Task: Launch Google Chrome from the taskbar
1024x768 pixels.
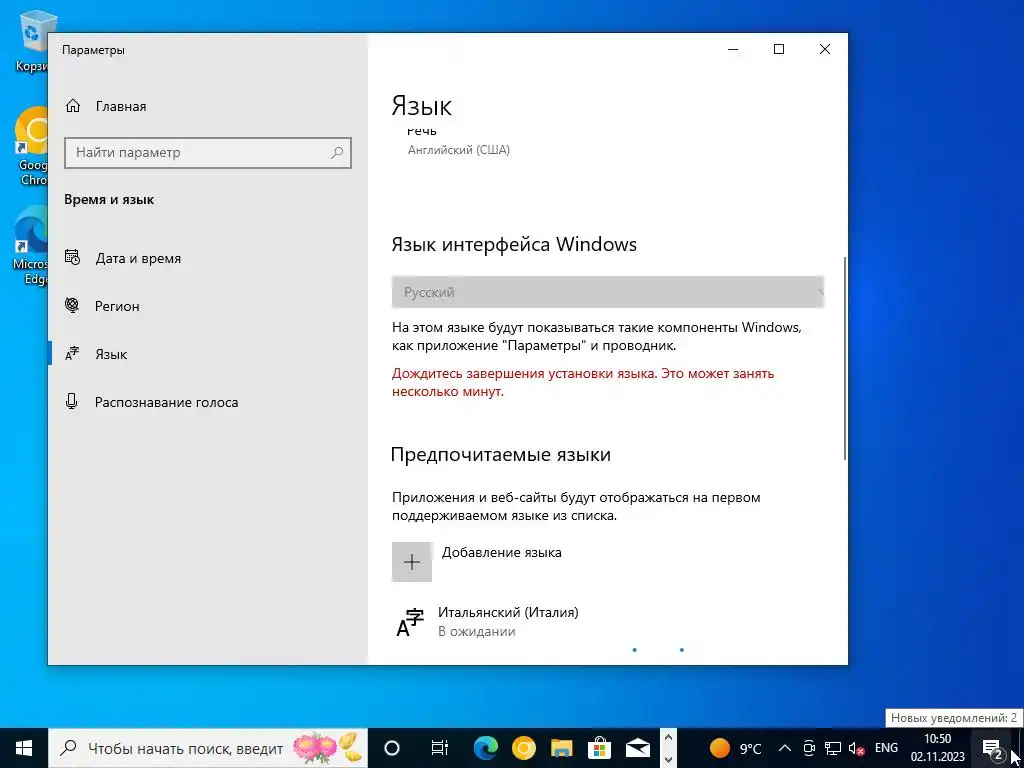Action: tap(523, 748)
